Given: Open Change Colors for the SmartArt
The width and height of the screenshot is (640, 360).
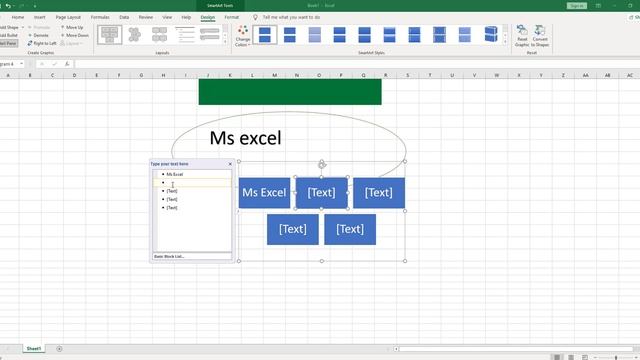Looking at the screenshot, I should [242, 36].
